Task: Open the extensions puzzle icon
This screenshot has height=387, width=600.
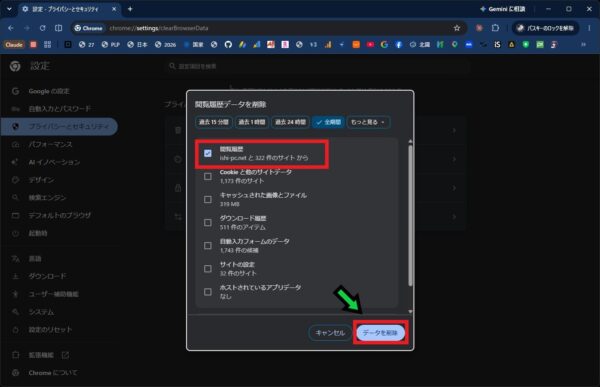Action: coord(495,28)
